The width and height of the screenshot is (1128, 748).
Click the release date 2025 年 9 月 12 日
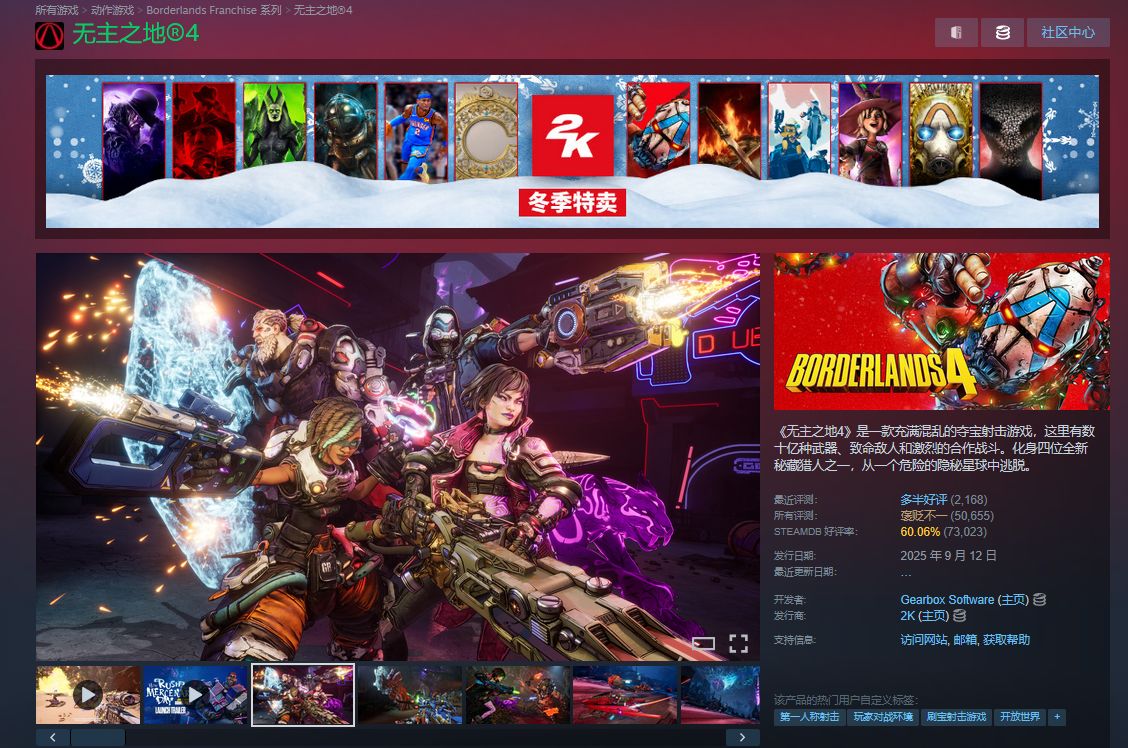[948, 555]
